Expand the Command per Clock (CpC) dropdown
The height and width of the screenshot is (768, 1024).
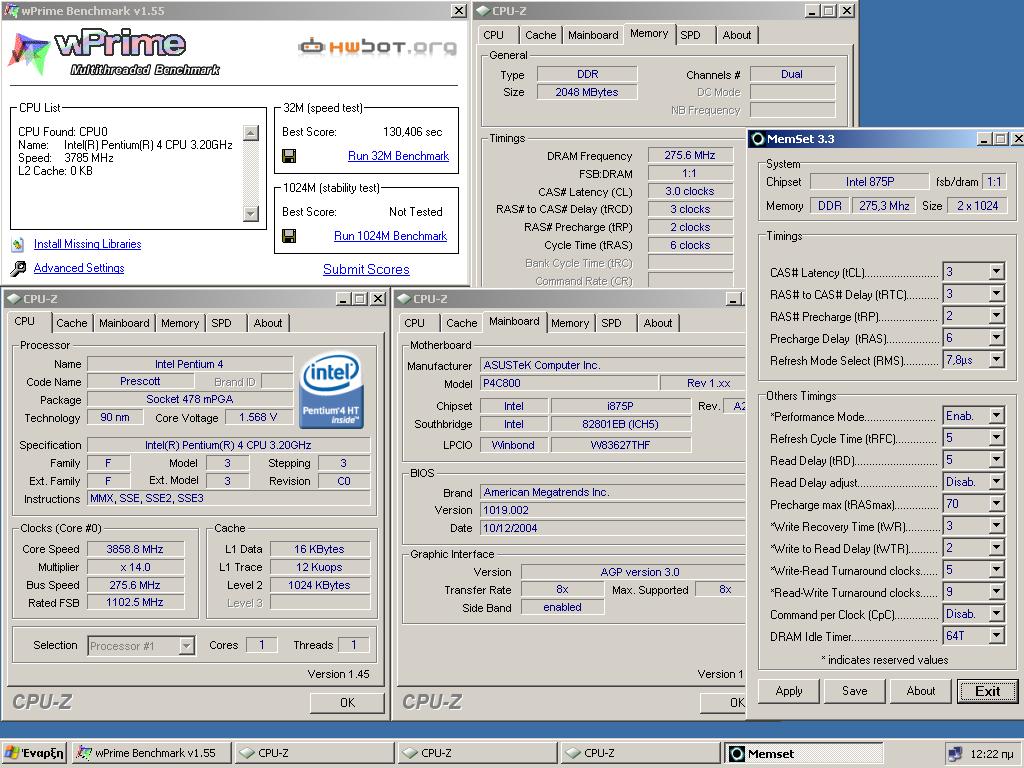pos(996,615)
